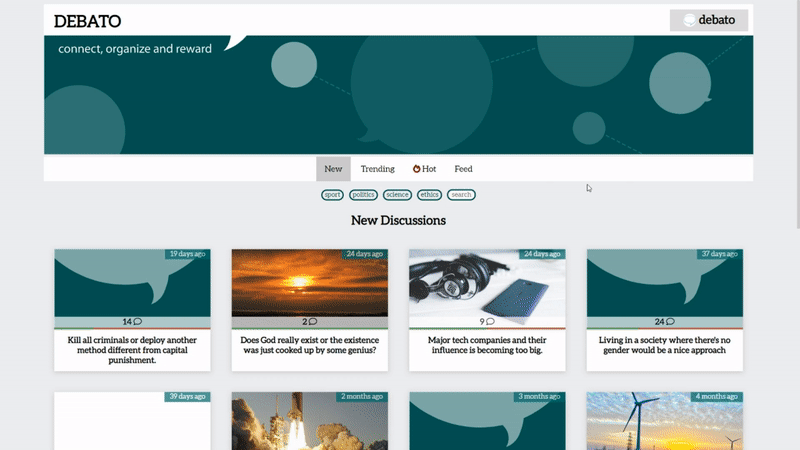Filter by the ethics tag
The image size is (800, 450).
click(x=429, y=195)
